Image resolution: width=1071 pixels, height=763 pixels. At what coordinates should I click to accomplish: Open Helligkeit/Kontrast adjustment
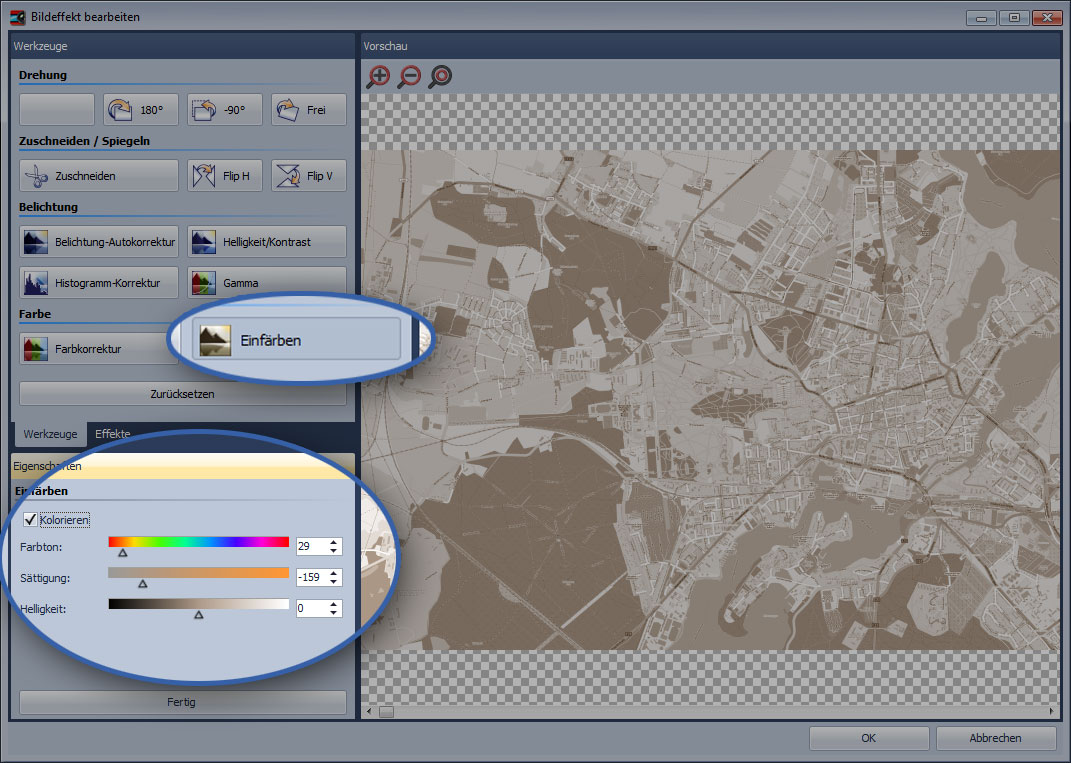267,242
